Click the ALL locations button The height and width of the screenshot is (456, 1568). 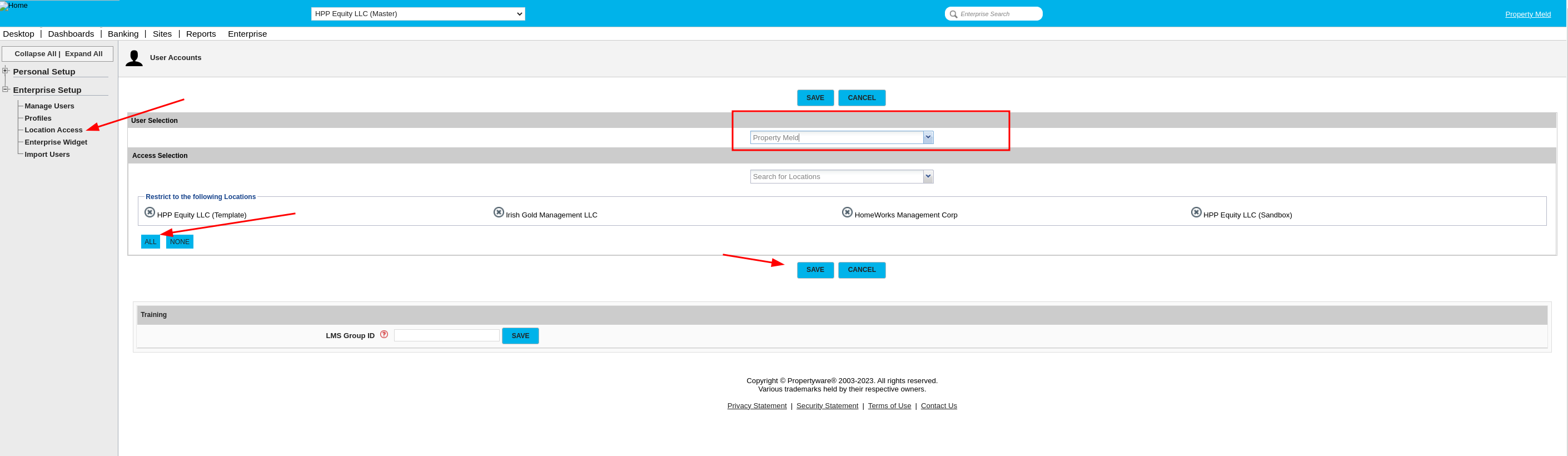click(x=150, y=242)
